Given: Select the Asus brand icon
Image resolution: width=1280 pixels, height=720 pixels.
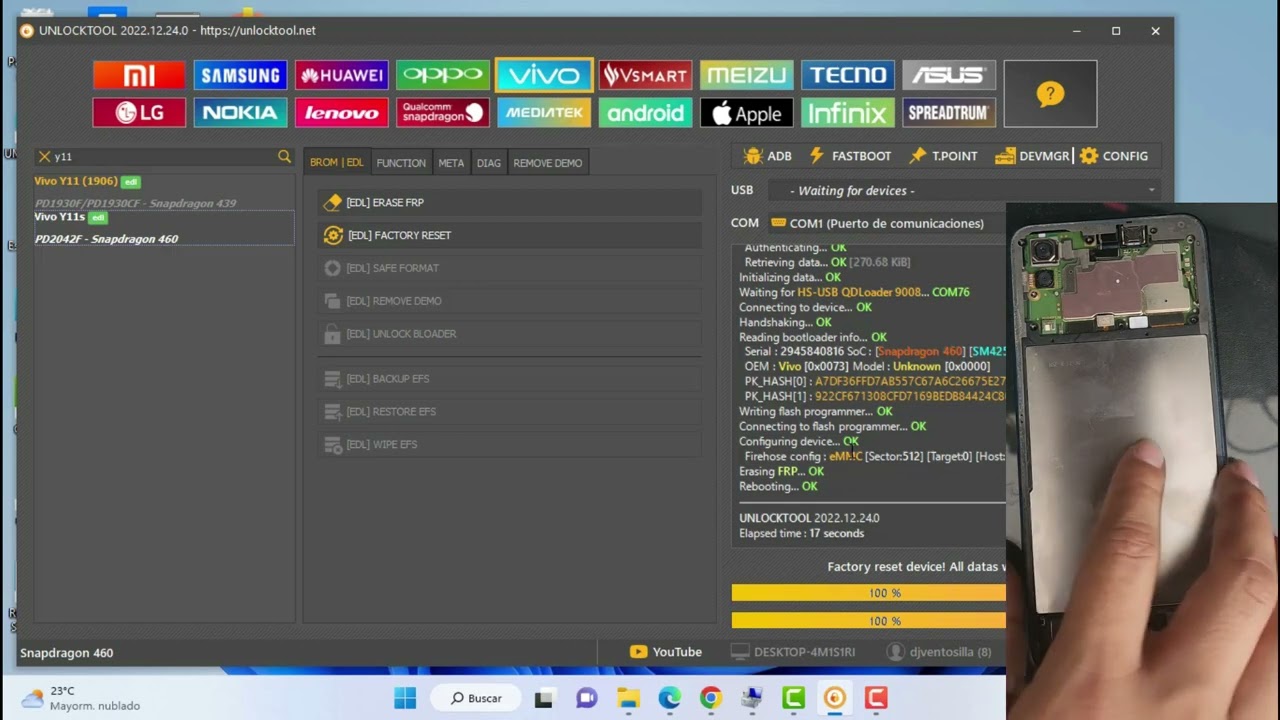Looking at the screenshot, I should click(948, 75).
